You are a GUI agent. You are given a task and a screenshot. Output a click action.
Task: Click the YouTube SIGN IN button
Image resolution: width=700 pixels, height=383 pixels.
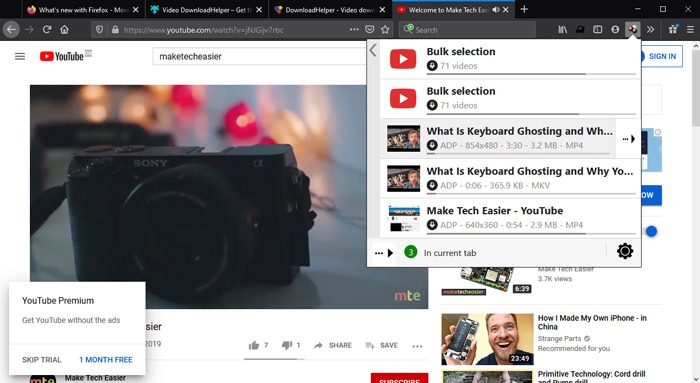tap(662, 56)
